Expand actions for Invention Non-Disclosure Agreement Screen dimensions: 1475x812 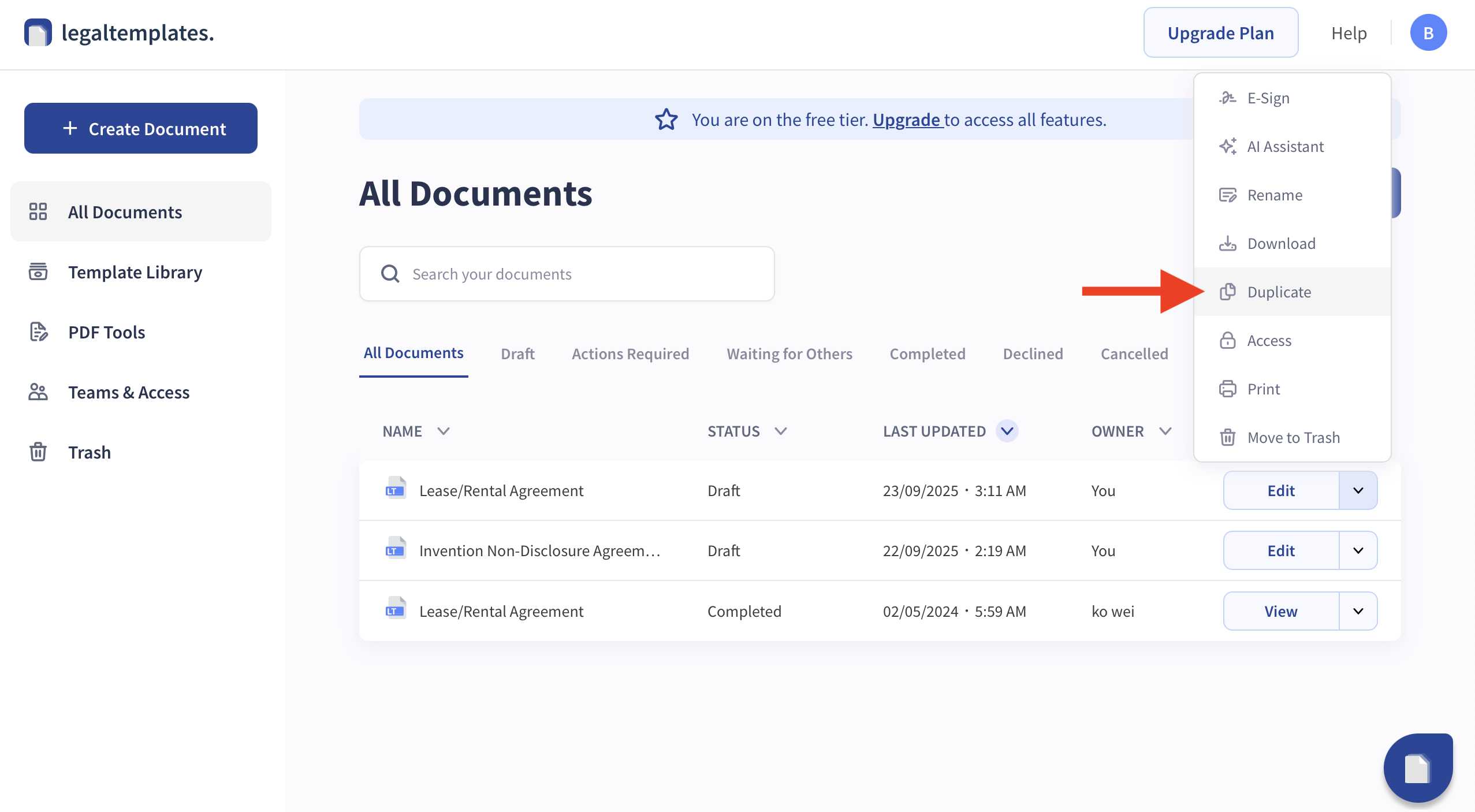[x=1358, y=550]
